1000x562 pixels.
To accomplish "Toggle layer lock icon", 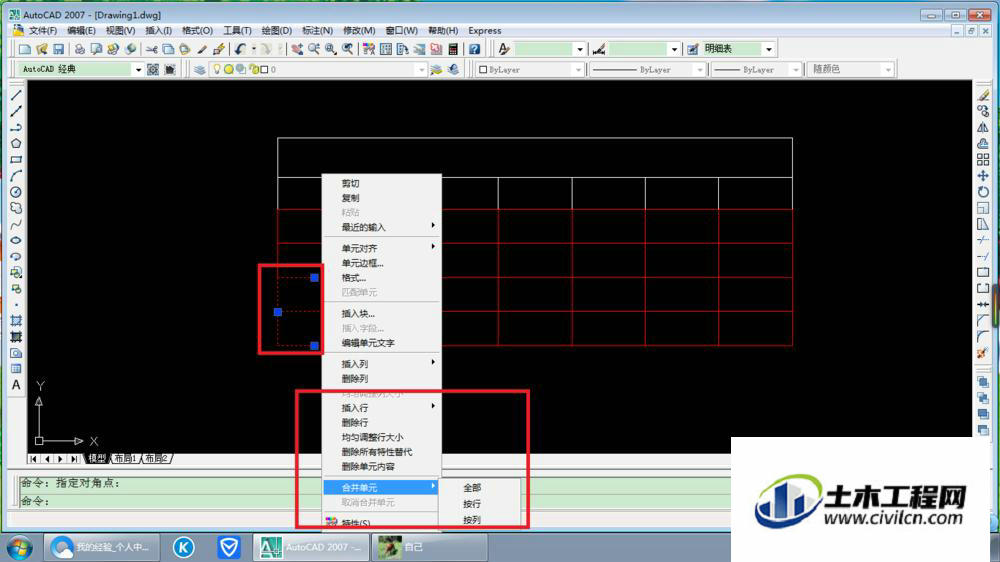I will (253, 70).
